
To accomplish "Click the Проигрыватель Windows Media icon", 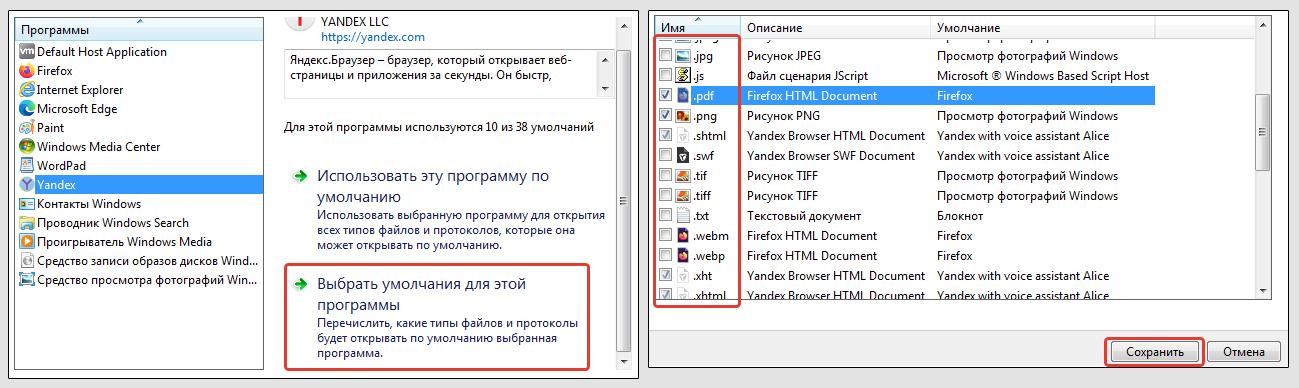I will [x=27, y=242].
